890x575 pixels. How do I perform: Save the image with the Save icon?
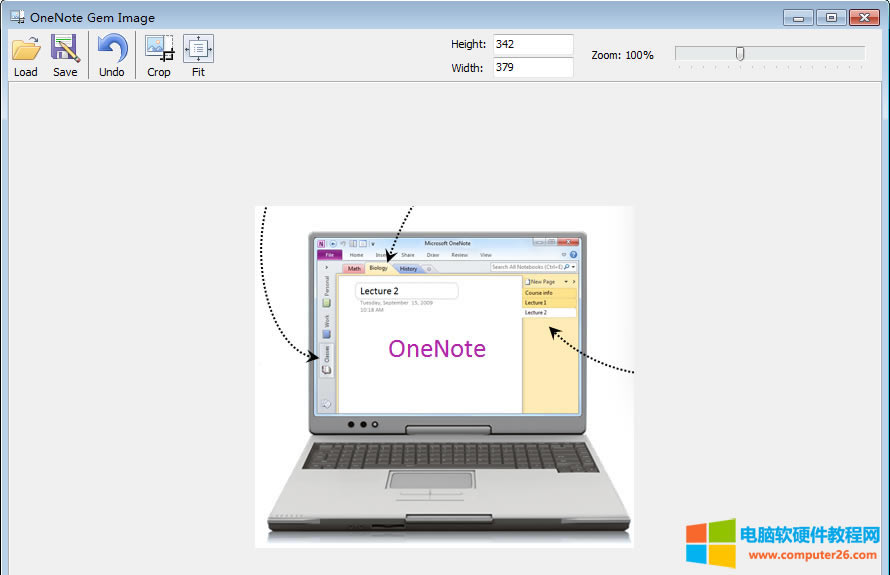coord(65,49)
